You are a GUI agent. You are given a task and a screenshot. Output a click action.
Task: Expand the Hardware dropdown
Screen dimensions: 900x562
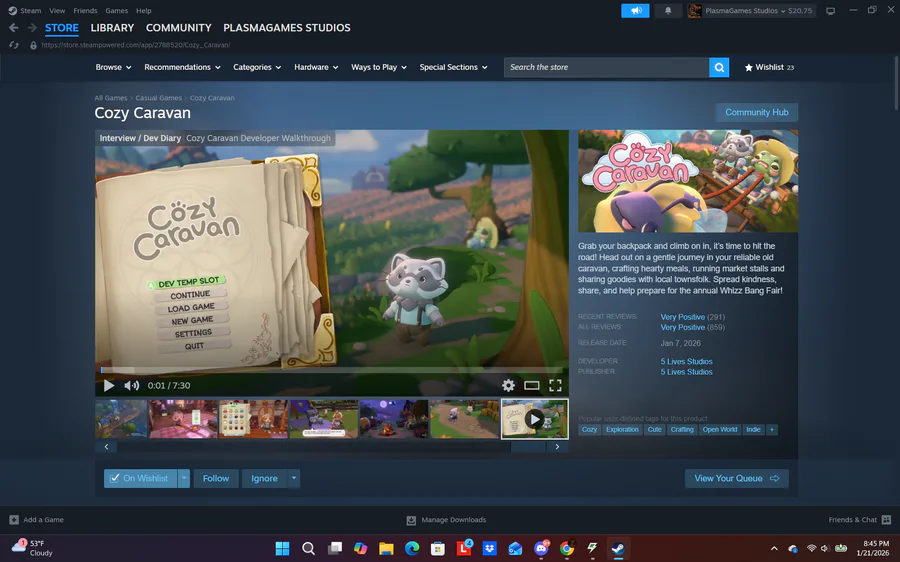[316, 67]
